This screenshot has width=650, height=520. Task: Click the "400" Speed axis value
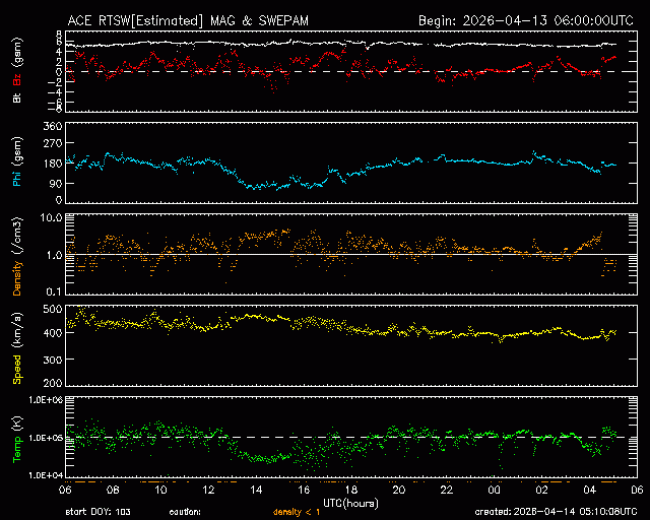[53, 333]
